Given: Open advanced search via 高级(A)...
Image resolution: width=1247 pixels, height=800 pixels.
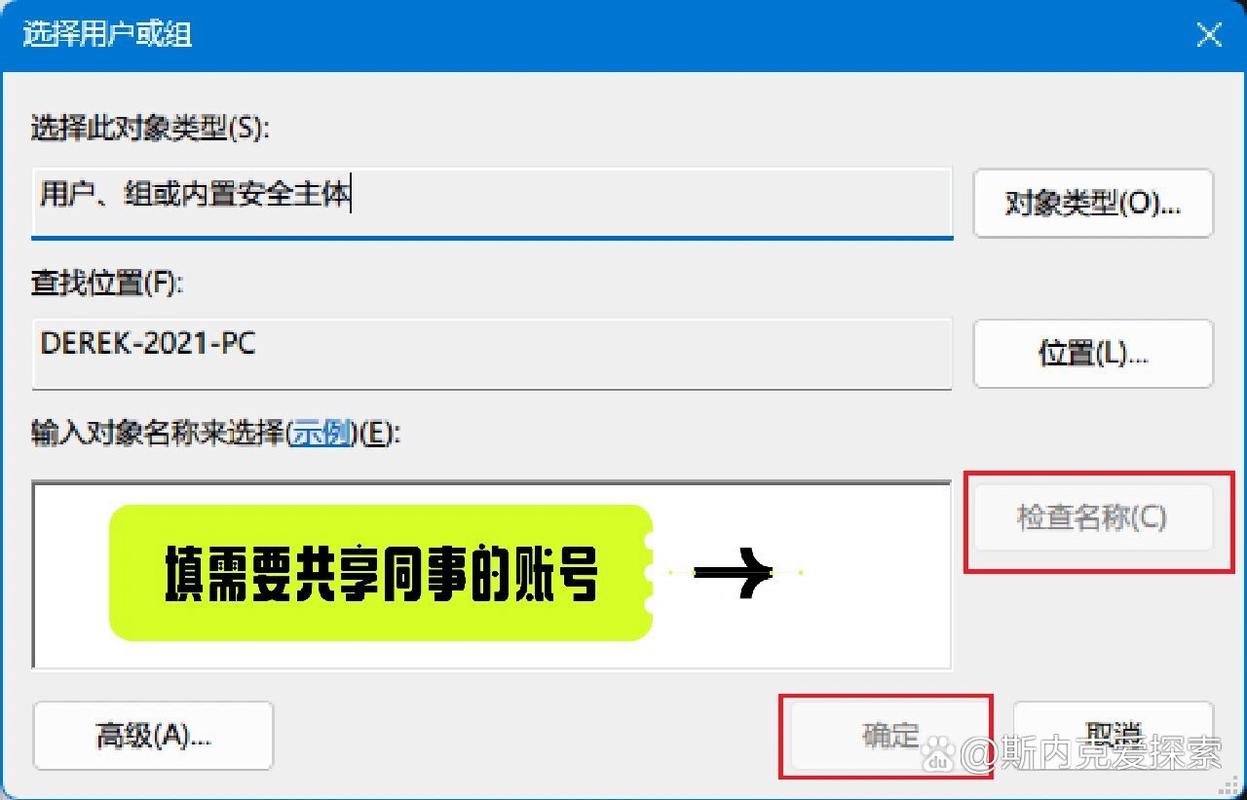Looking at the screenshot, I should 153,735.
